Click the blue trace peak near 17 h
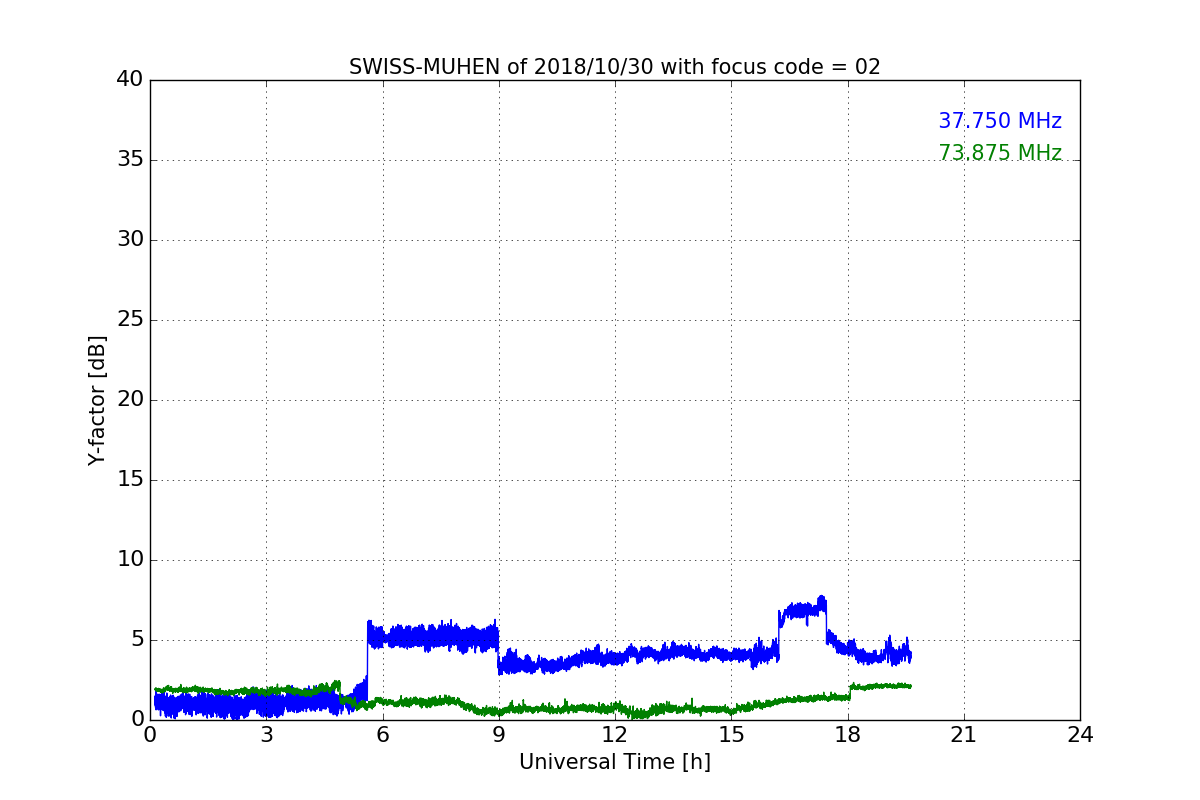Screen dimensions: 1200x800 803,609
